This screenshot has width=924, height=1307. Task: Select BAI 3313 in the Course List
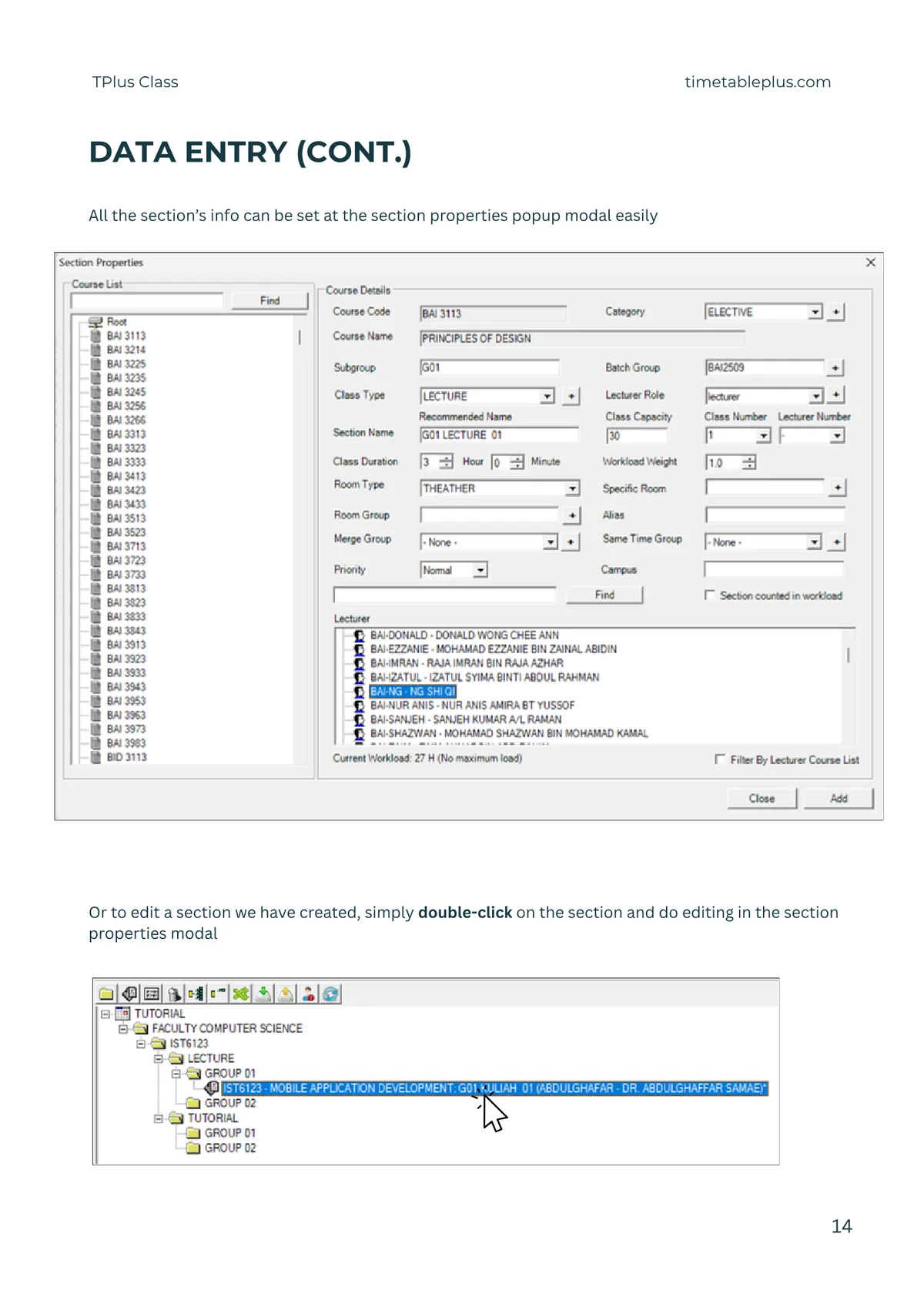click(x=126, y=434)
